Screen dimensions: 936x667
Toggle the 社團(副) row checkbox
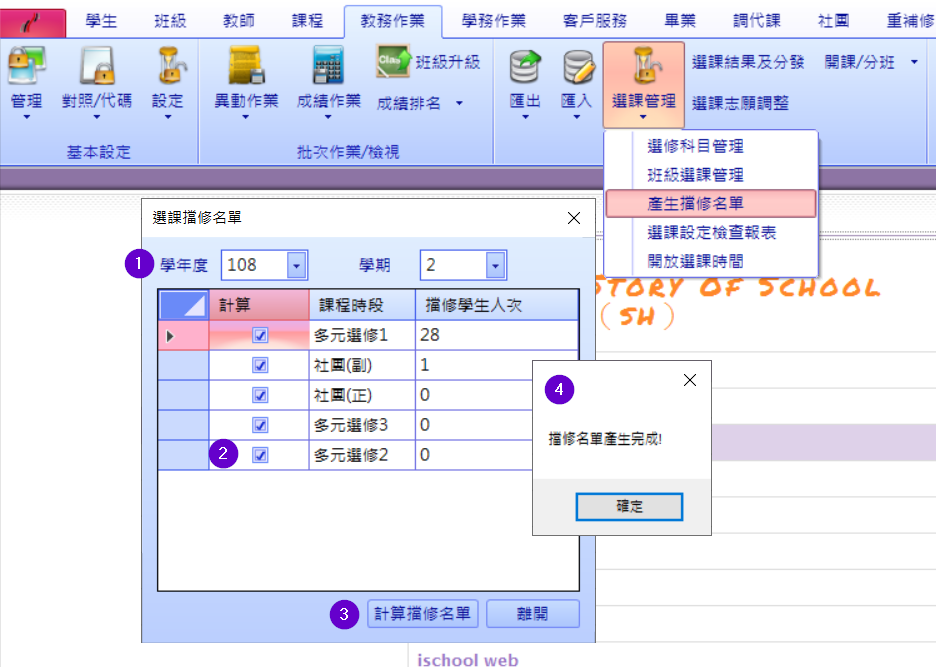click(260, 366)
